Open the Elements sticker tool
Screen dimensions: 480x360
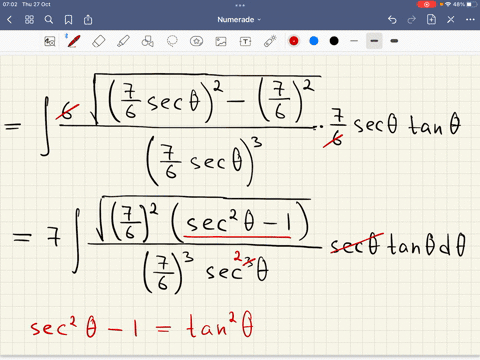pos(196,41)
